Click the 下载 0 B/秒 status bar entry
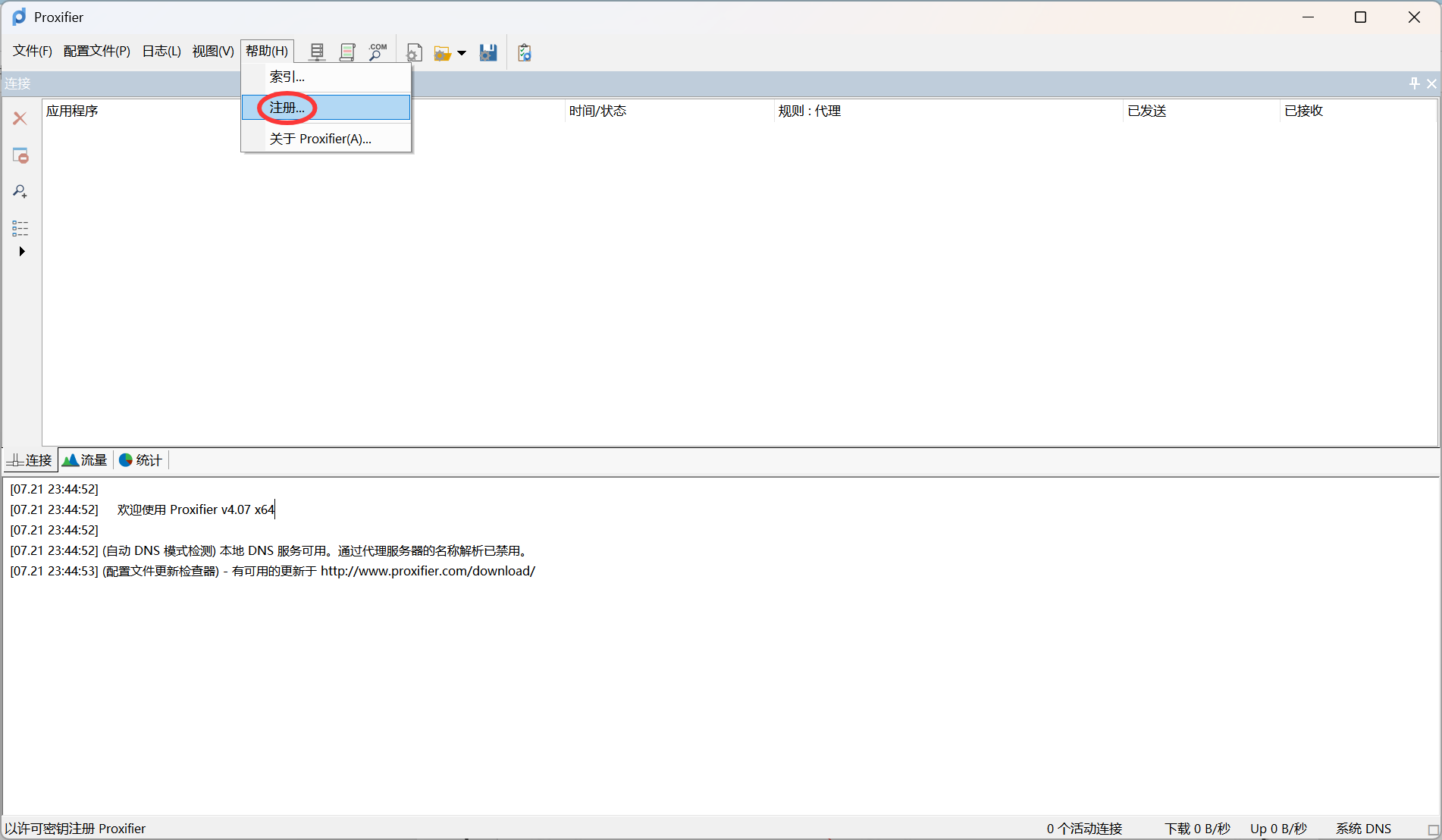This screenshot has height=840, width=1442. pyautogui.click(x=1197, y=829)
